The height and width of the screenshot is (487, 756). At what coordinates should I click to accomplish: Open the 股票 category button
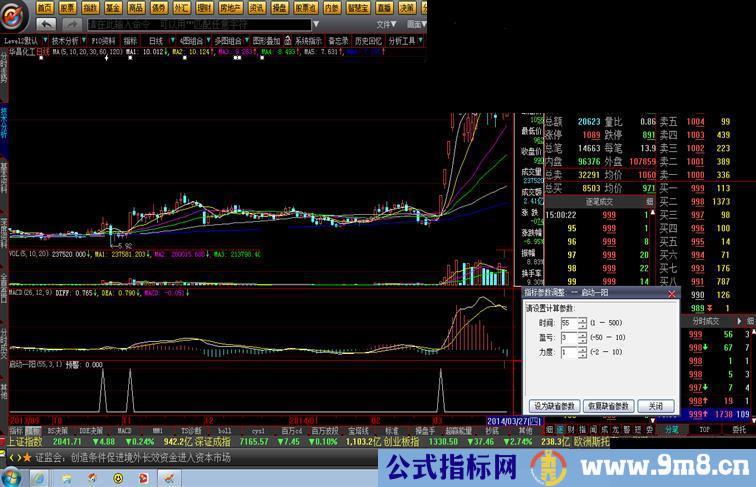(66, 6)
